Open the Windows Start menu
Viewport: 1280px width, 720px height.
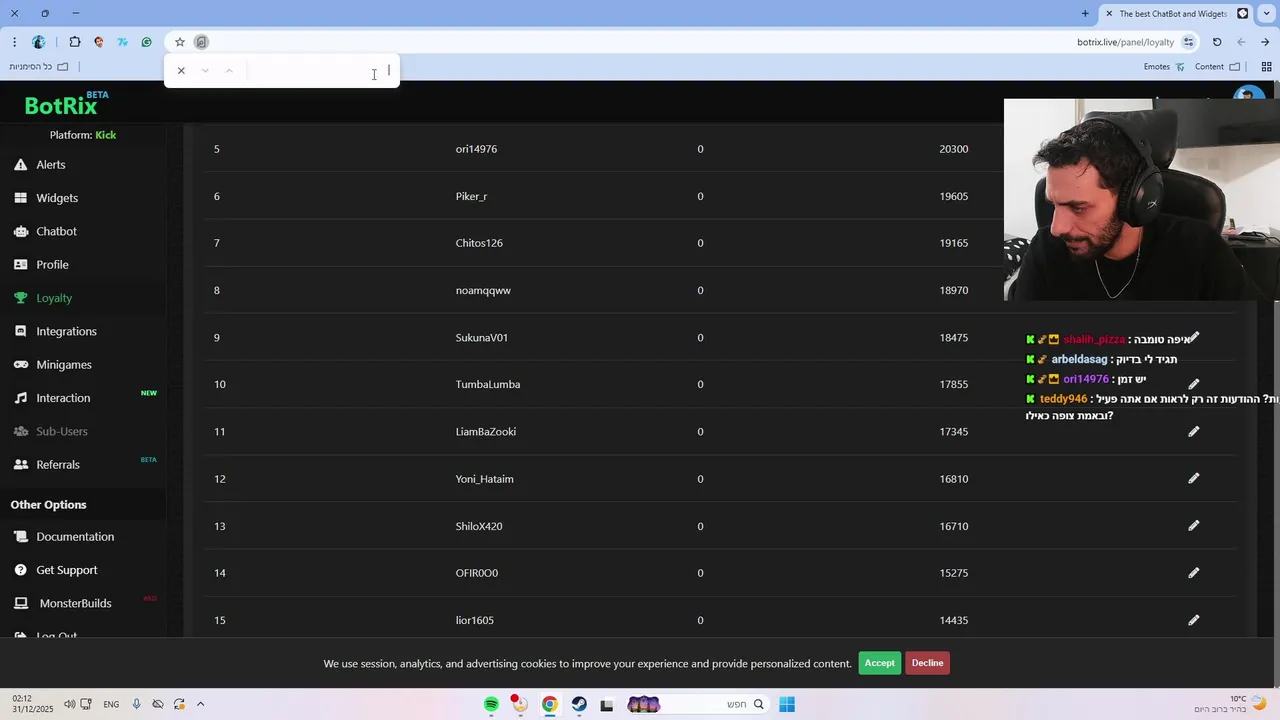coord(787,705)
